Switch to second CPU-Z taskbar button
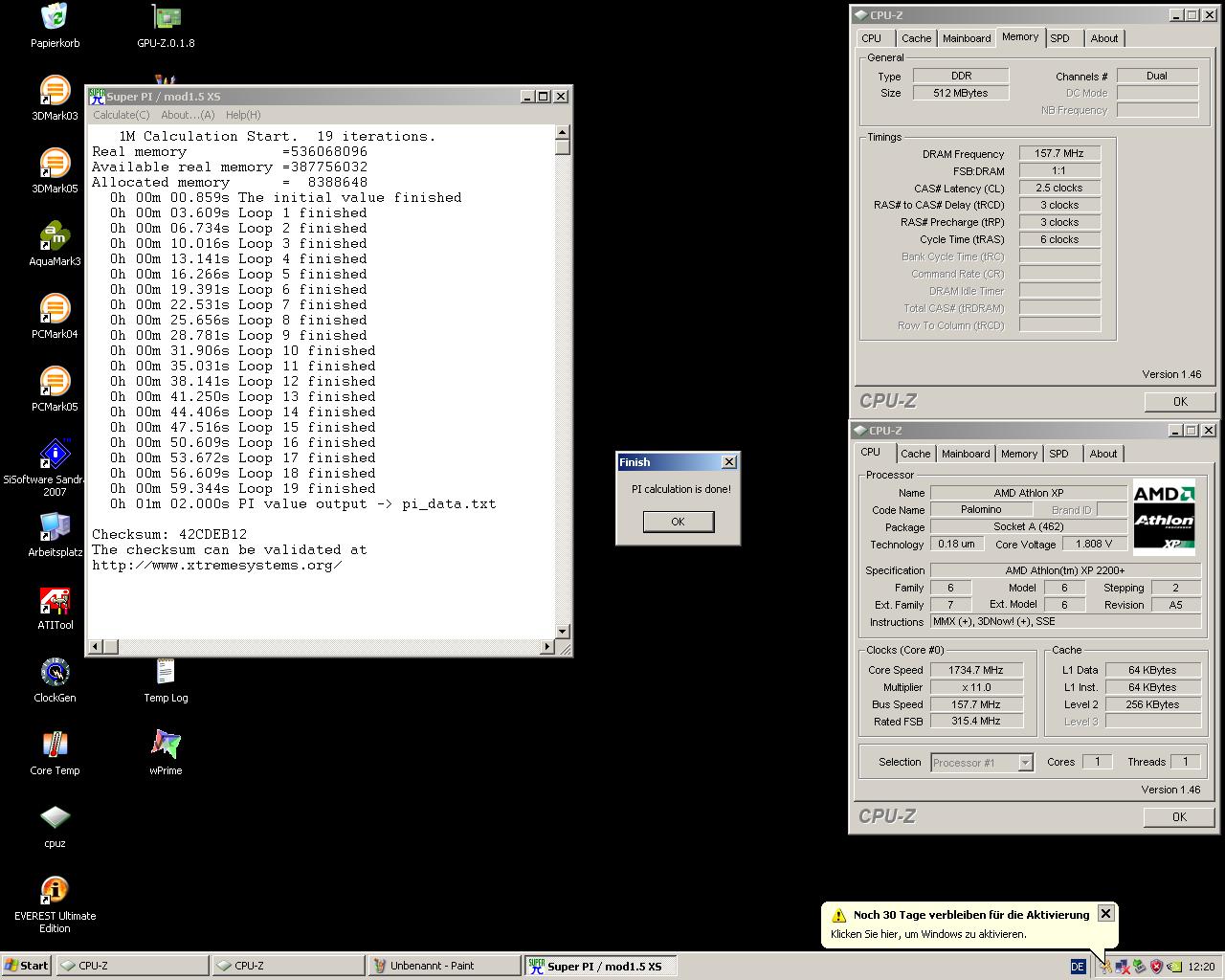The height and width of the screenshot is (980, 1225). [288, 966]
